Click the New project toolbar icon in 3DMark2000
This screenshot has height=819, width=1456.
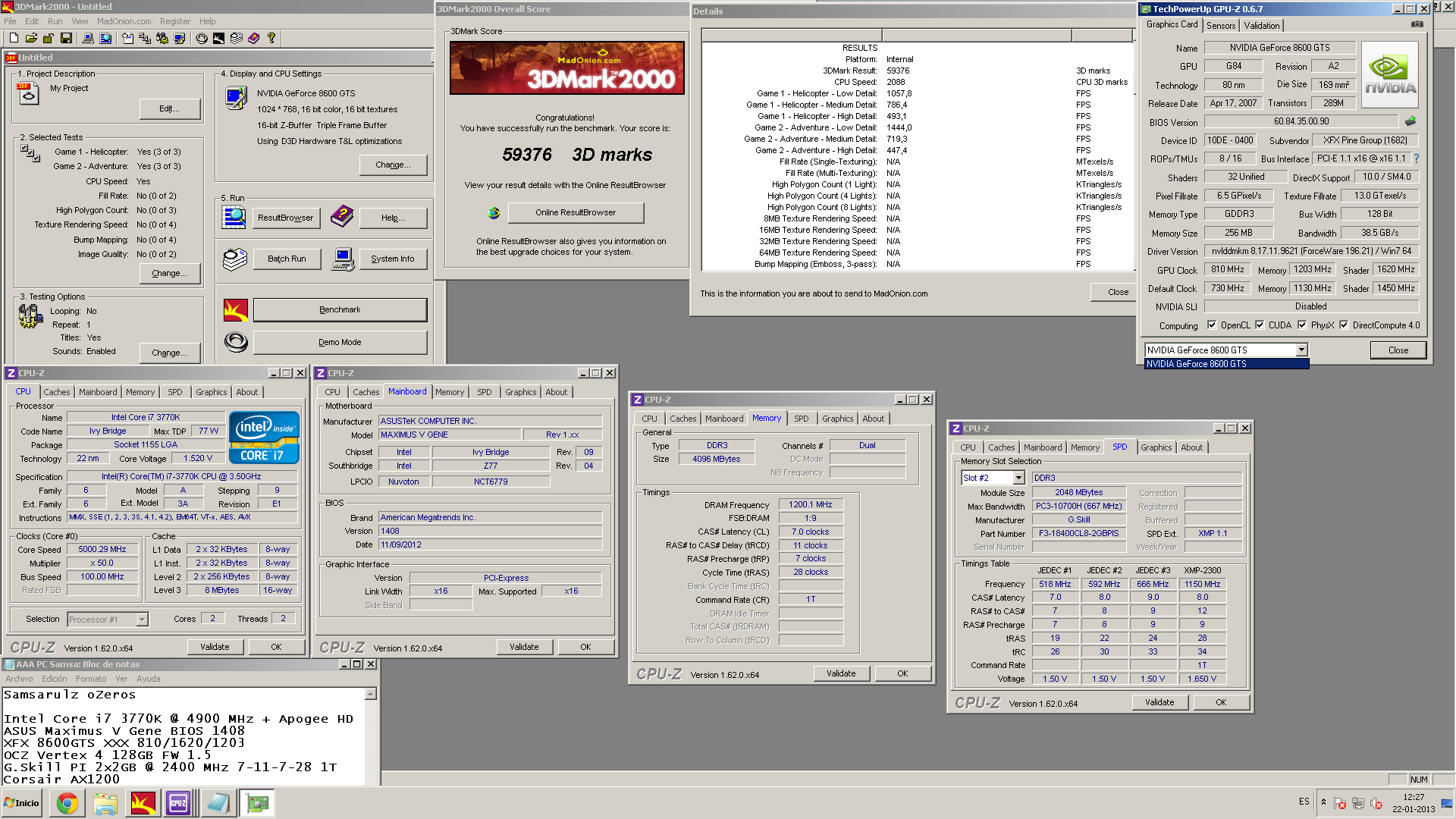pyautogui.click(x=14, y=38)
